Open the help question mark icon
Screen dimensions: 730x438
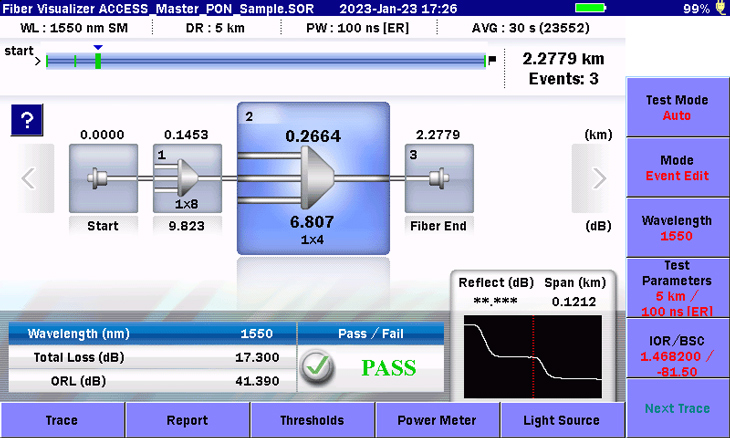27,120
